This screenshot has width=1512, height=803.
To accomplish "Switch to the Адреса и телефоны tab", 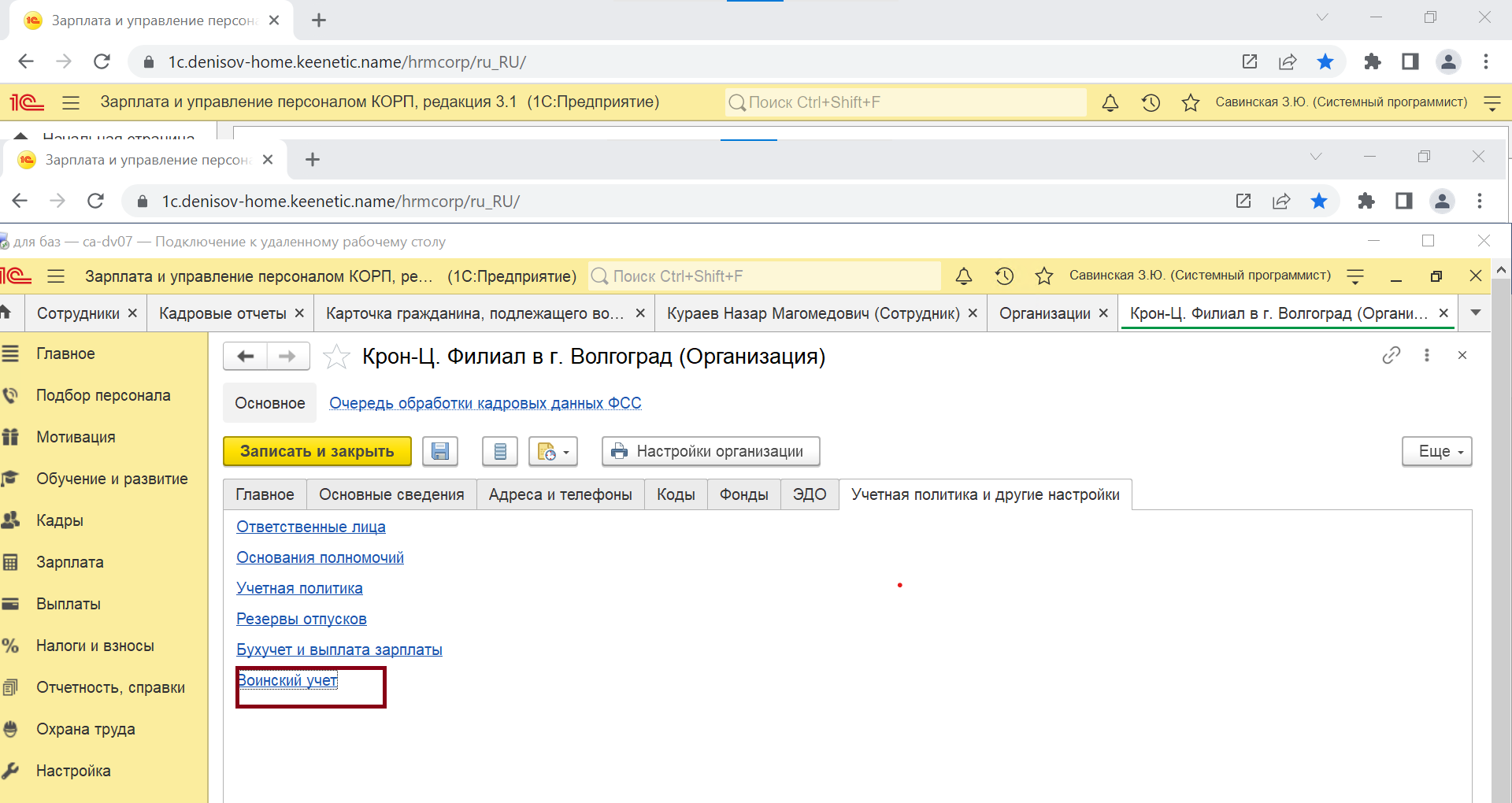I will click(560, 494).
